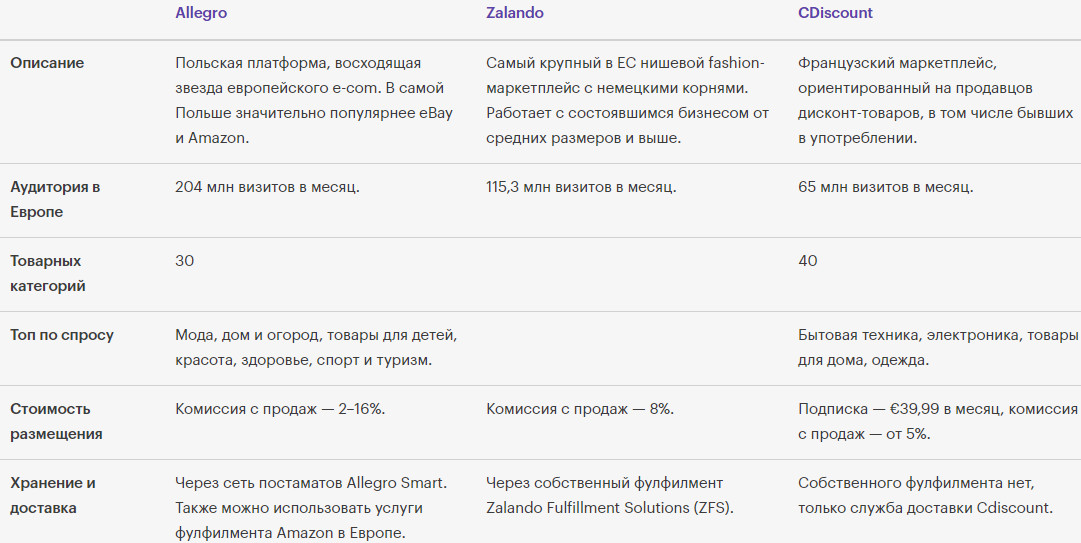Image resolution: width=1081 pixels, height=543 pixels.
Task: Click the Allegro column header link
Action: [x=200, y=13]
